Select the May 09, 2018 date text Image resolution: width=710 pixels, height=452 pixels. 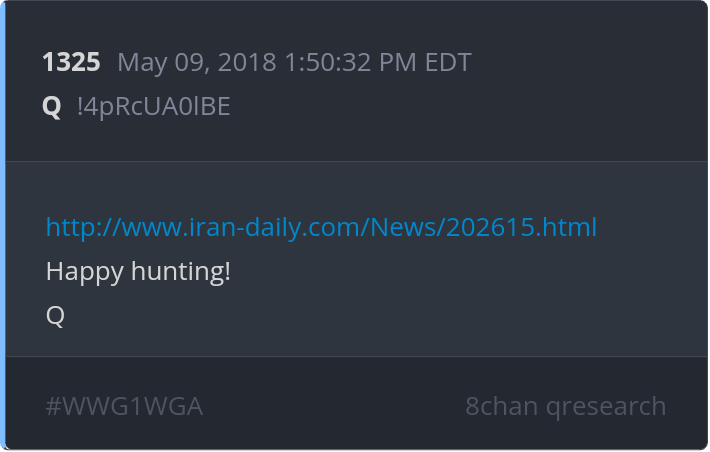pos(197,63)
